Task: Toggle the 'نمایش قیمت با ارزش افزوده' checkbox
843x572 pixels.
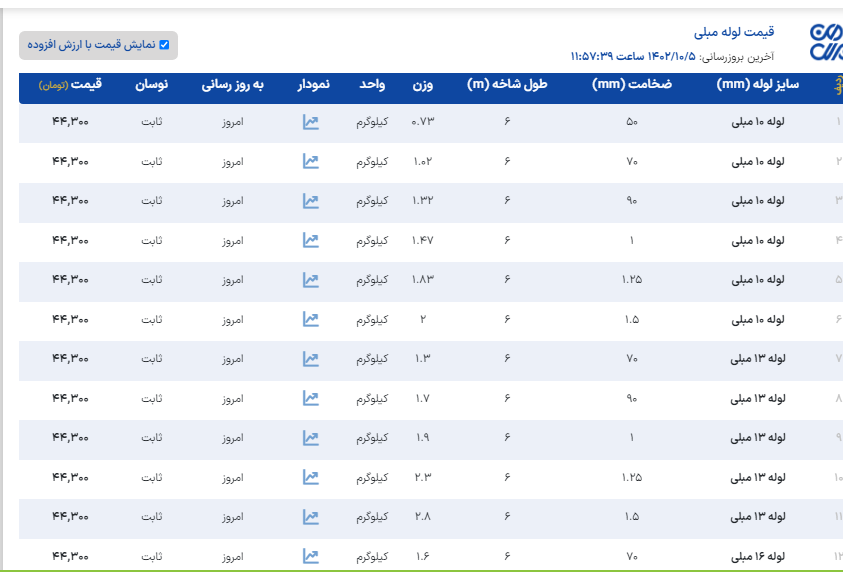Action: (164, 45)
